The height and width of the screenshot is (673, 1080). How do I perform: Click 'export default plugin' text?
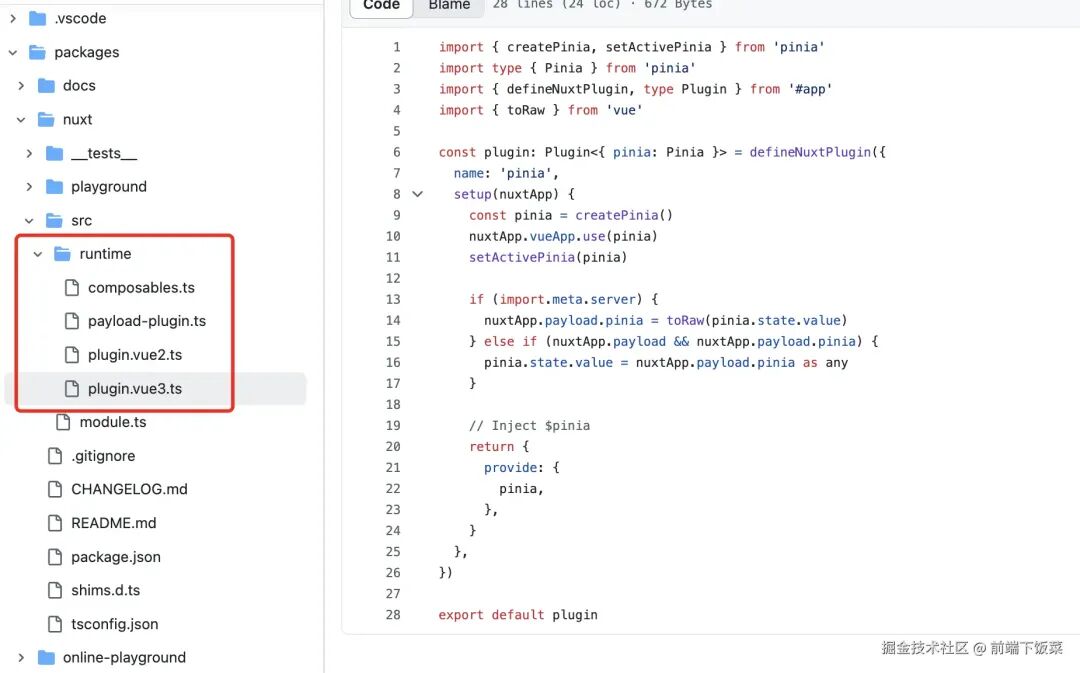[x=518, y=614]
